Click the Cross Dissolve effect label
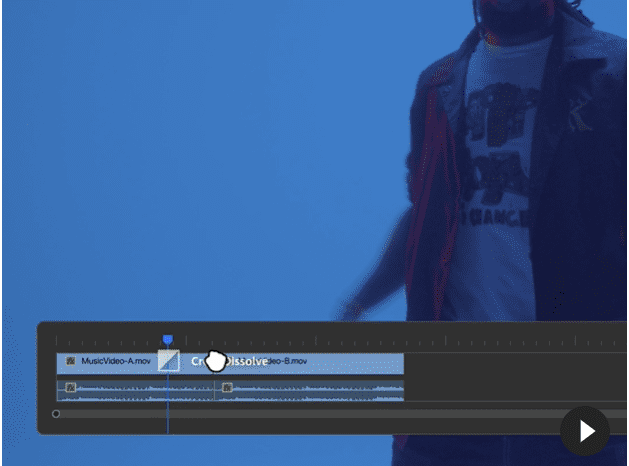The image size is (629, 466). point(229,361)
